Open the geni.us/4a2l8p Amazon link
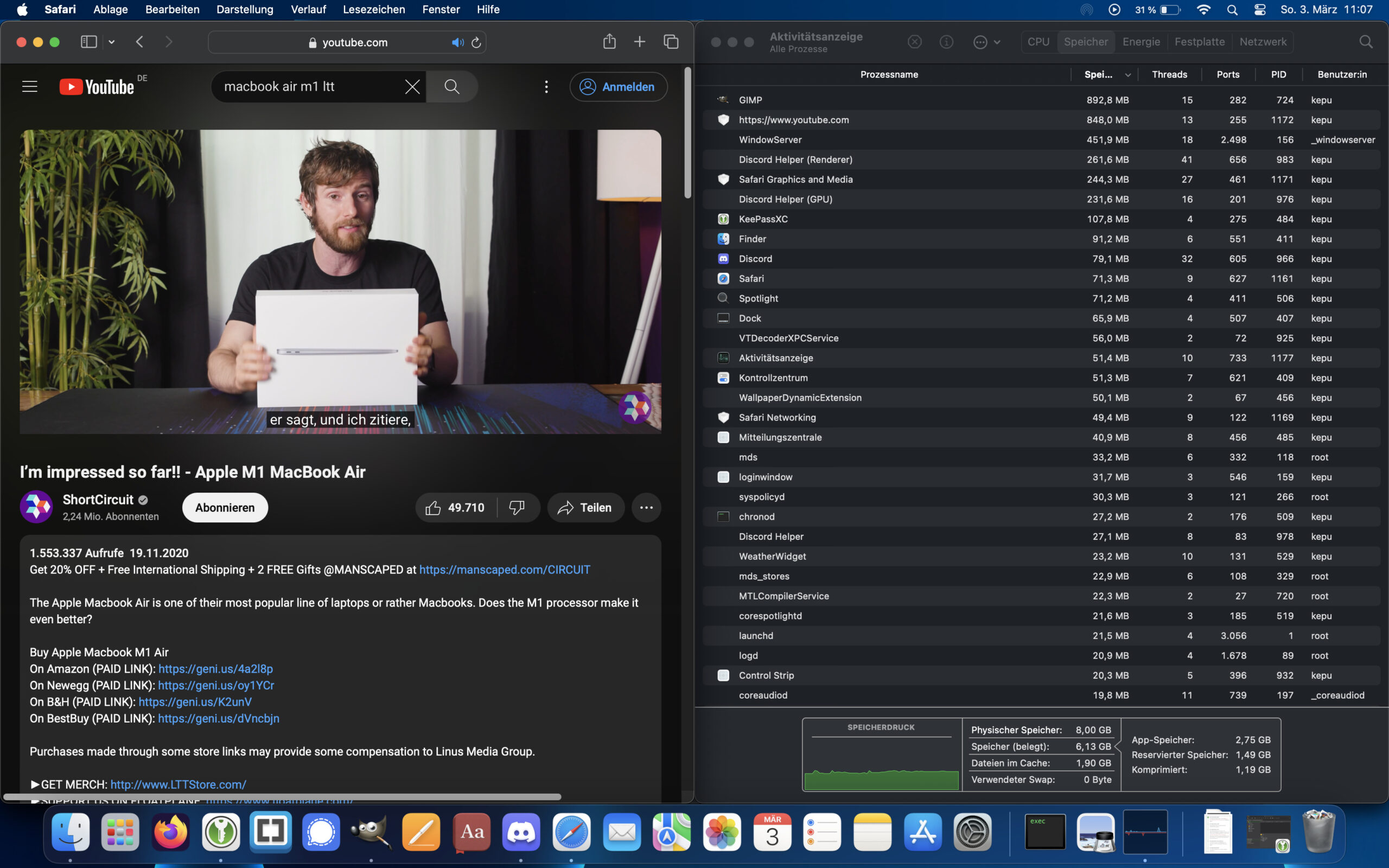Viewport: 1389px width, 868px height. pyautogui.click(x=216, y=669)
